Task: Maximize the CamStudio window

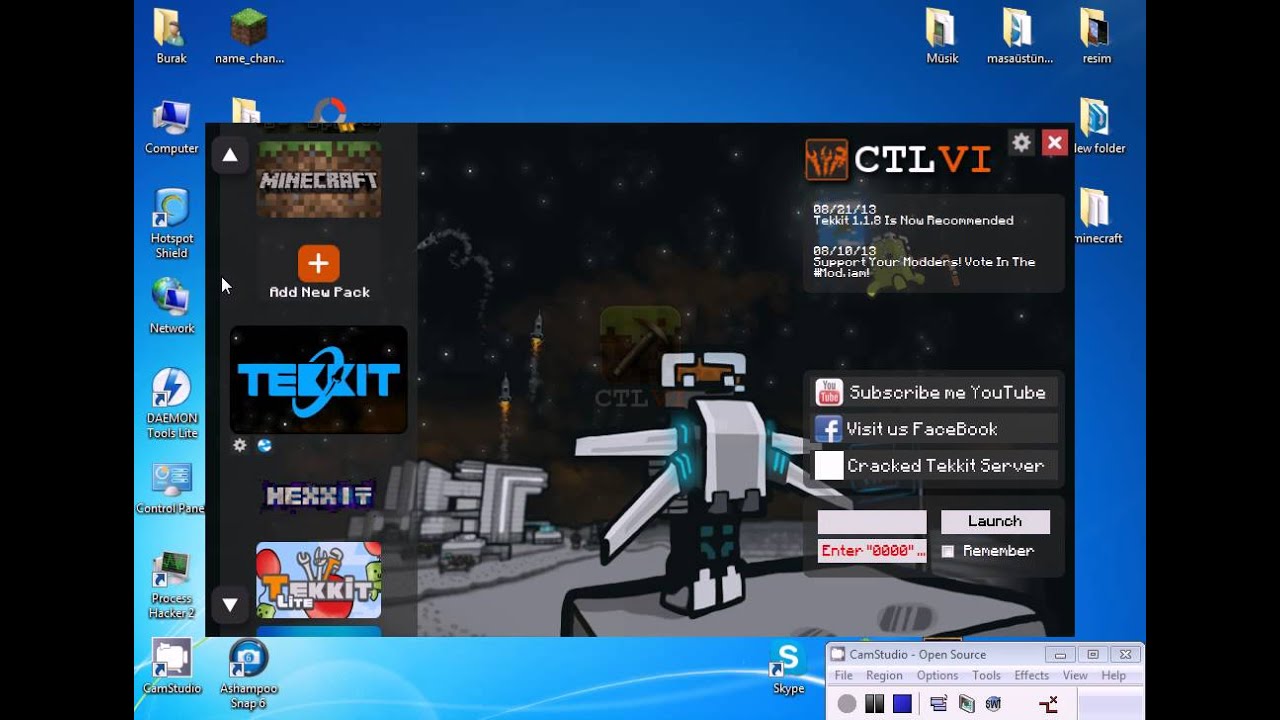Action: (x=1092, y=655)
